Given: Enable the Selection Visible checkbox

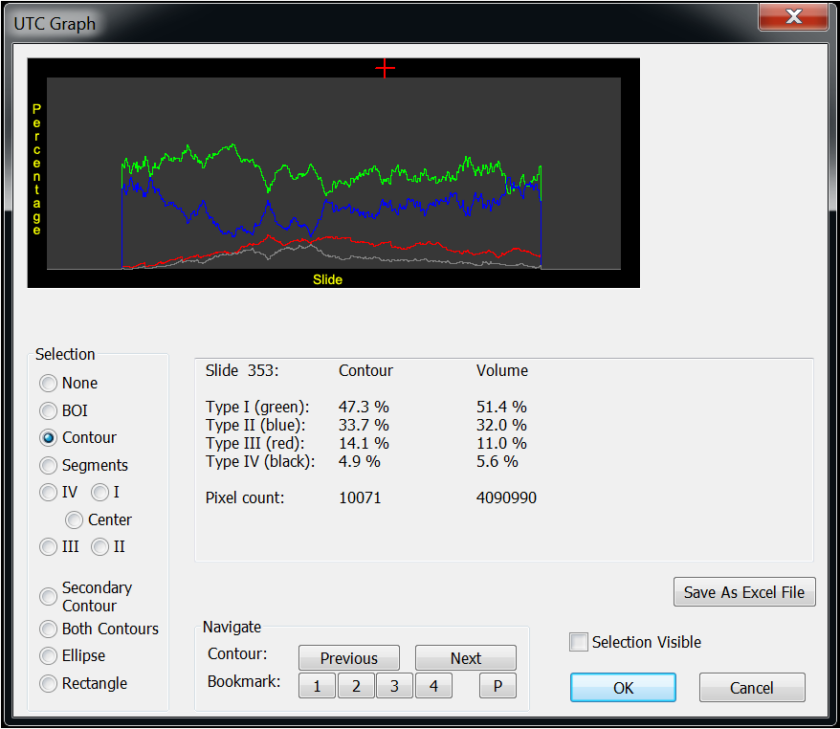Looking at the screenshot, I should 578,643.
